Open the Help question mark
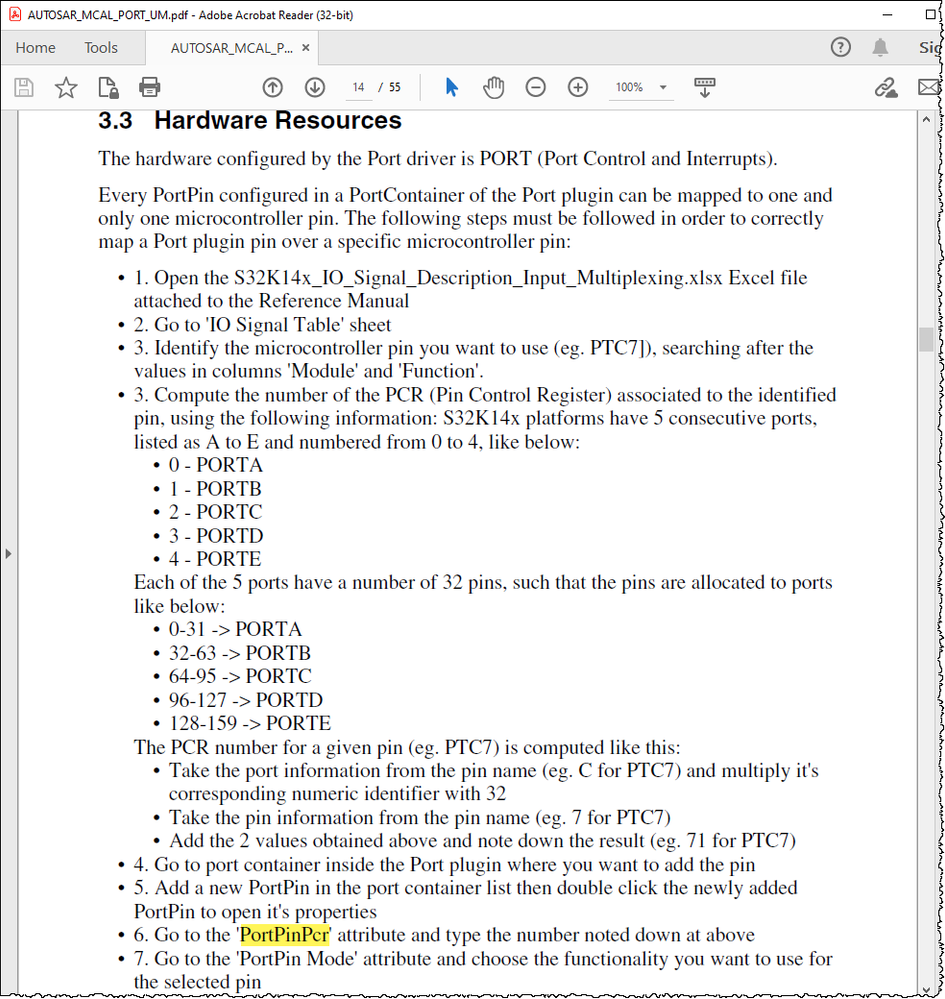The height and width of the screenshot is (999, 945). click(840, 47)
